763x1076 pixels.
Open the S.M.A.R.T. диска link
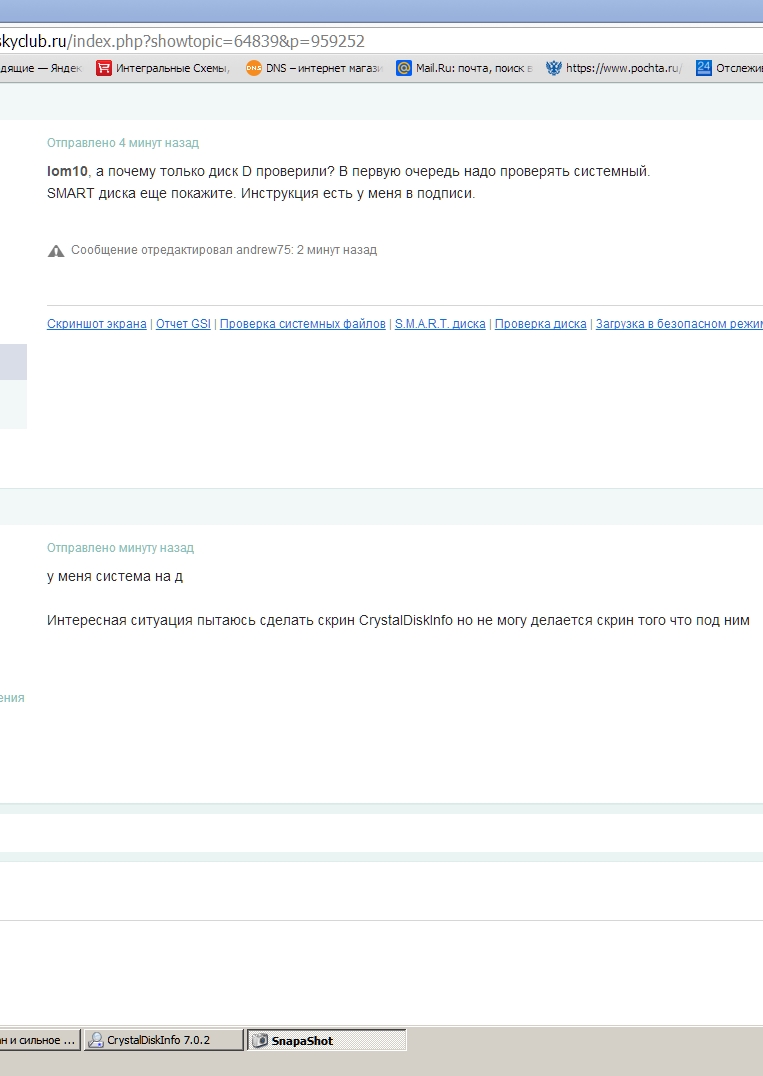pyautogui.click(x=440, y=324)
